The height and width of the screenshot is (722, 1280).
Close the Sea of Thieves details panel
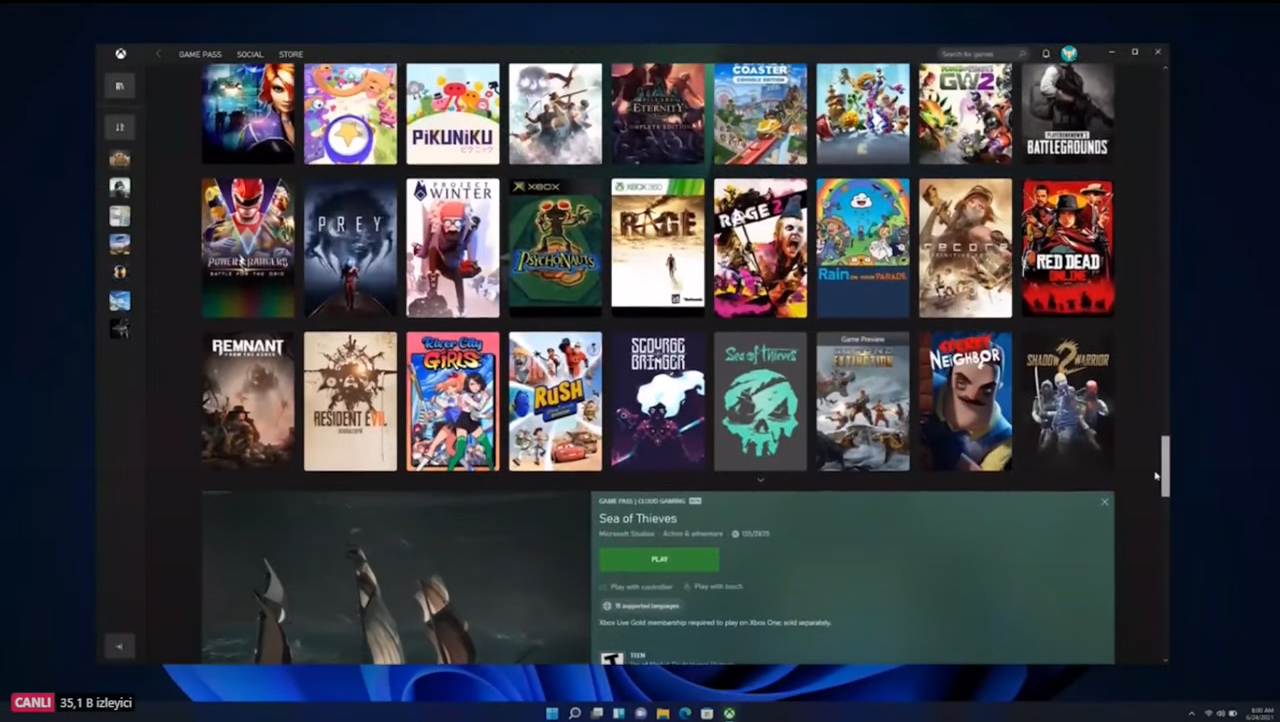(x=1104, y=502)
